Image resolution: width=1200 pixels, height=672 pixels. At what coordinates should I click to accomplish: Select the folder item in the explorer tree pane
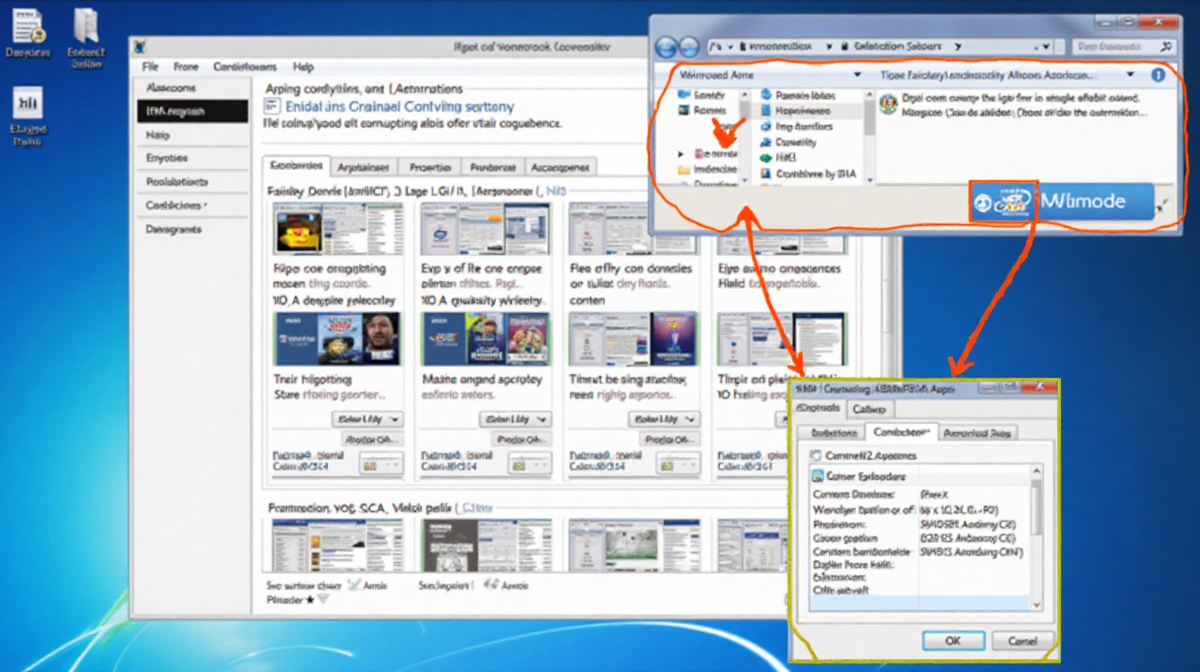coord(707,170)
